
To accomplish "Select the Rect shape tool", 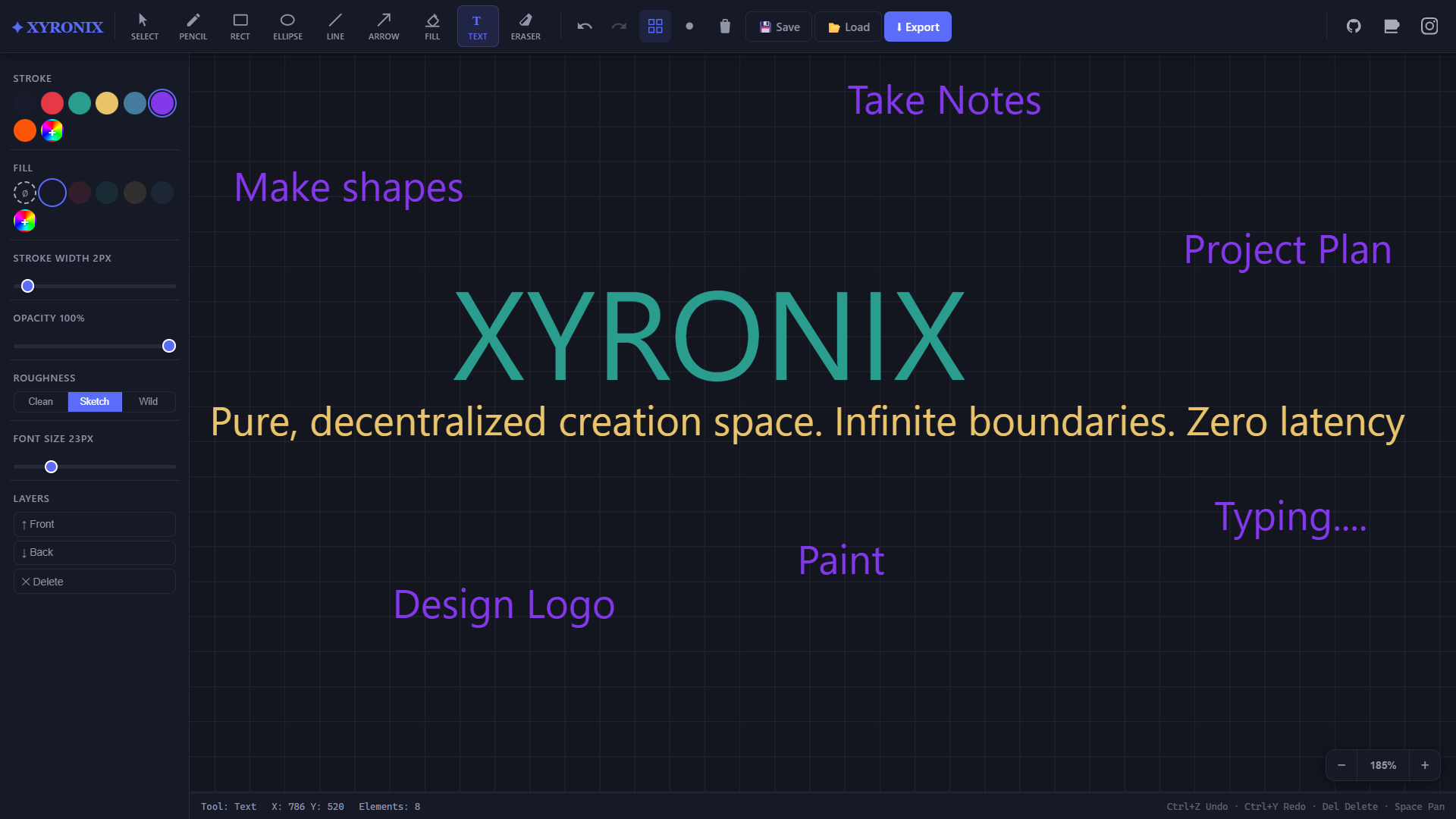I will coord(240,26).
